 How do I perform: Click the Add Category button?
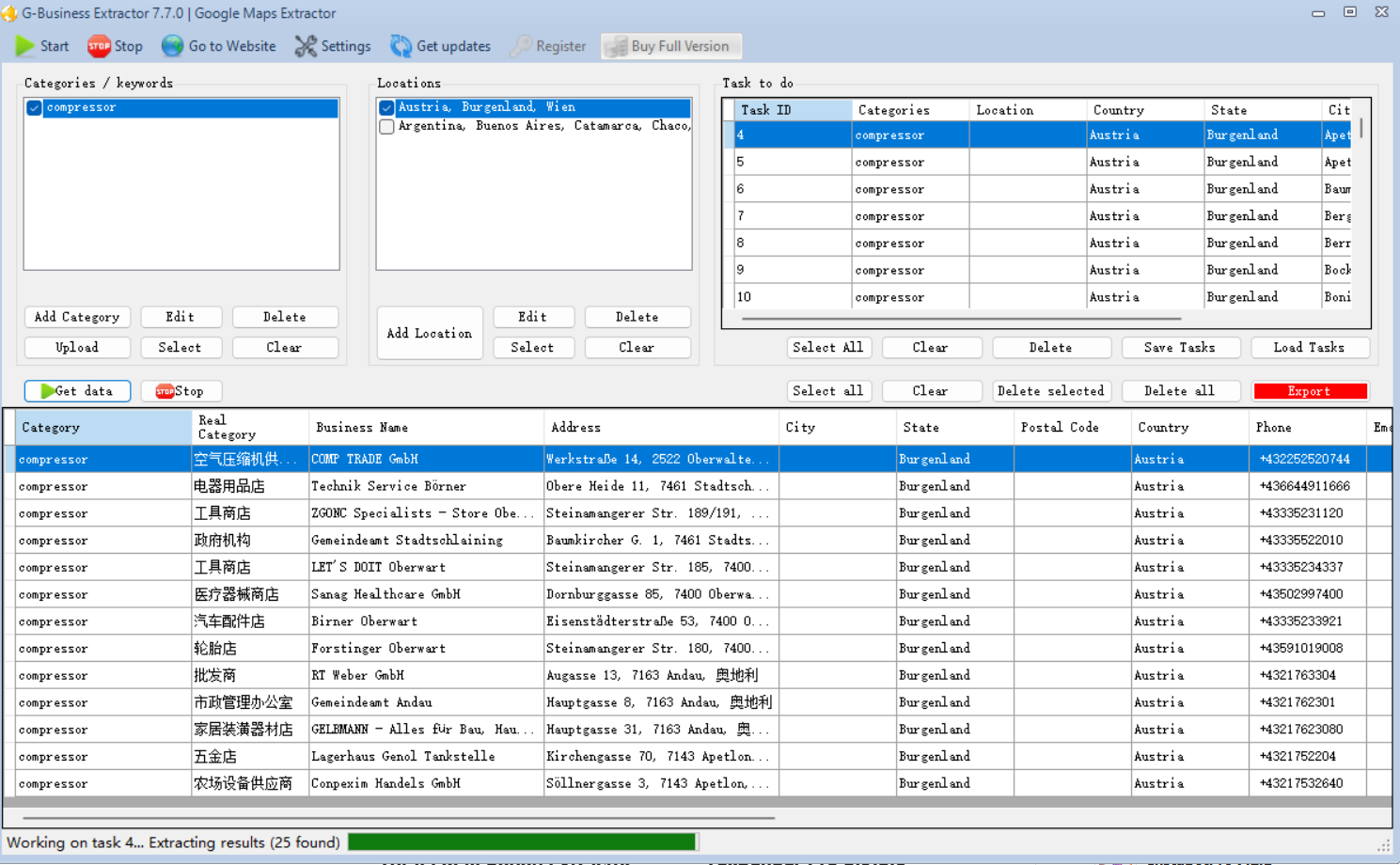click(x=76, y=317)
